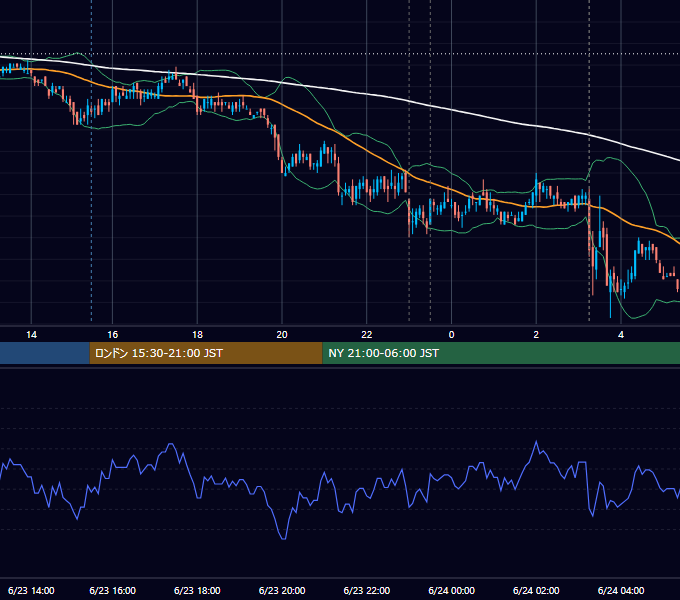680x600 pixels.
Task: Click the 0 hour axis label
Action: (x=451, y=335)
